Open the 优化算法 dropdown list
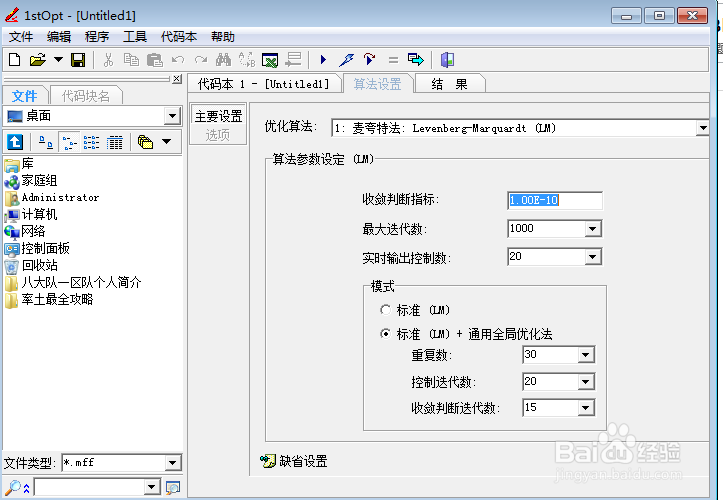 [703, 128]
